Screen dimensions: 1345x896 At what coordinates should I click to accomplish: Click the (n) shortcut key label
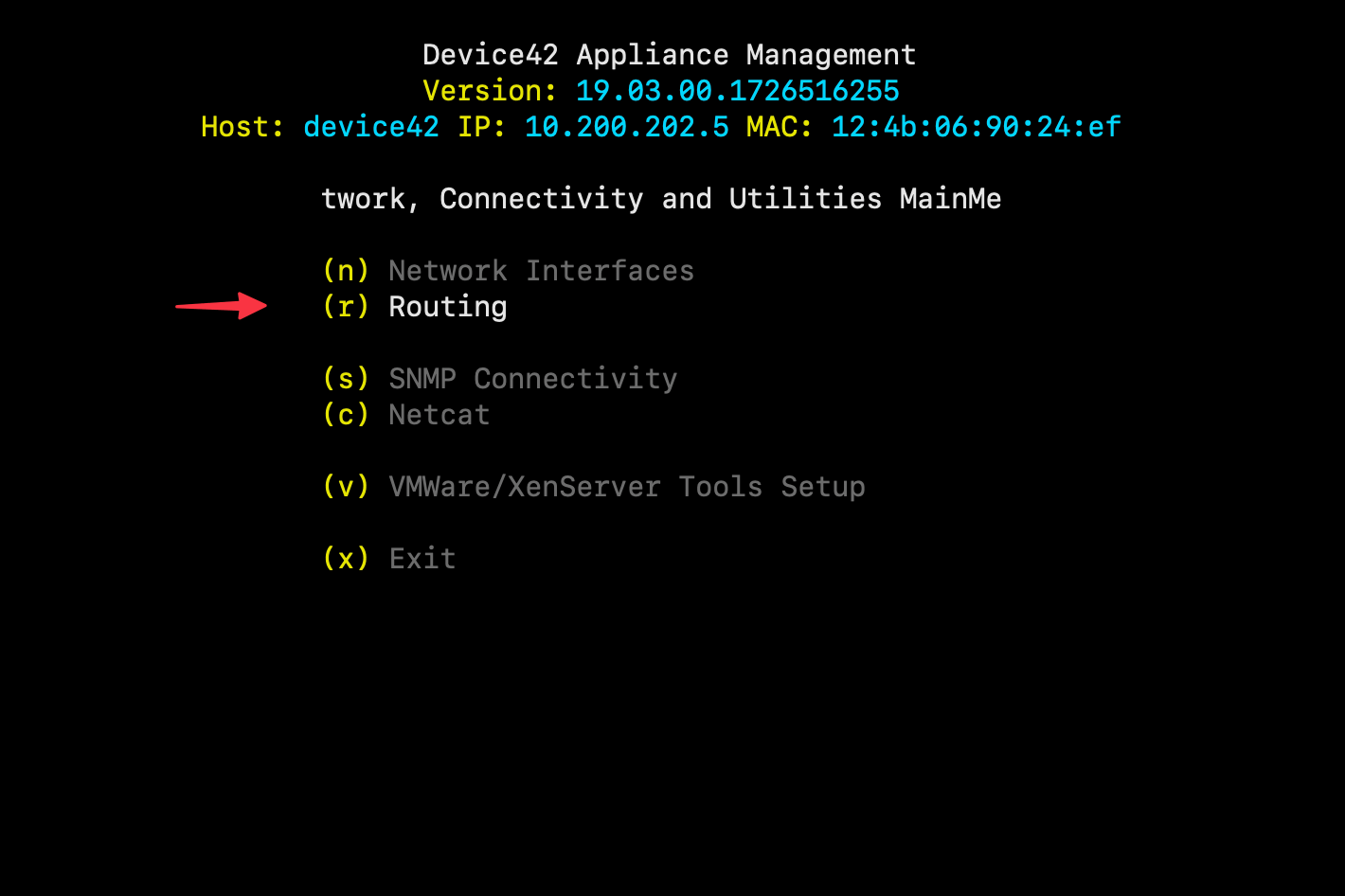tap(345, 270)
